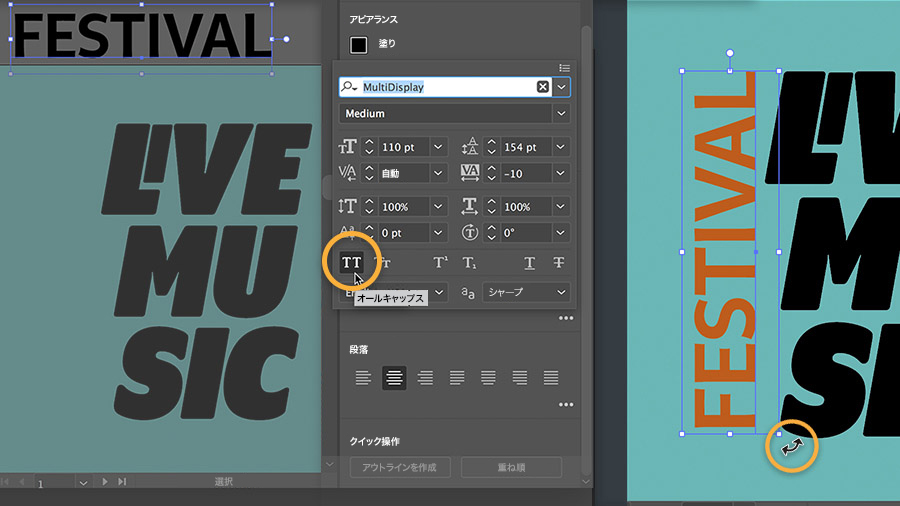Select center paragraph alignment

[394, 378]
